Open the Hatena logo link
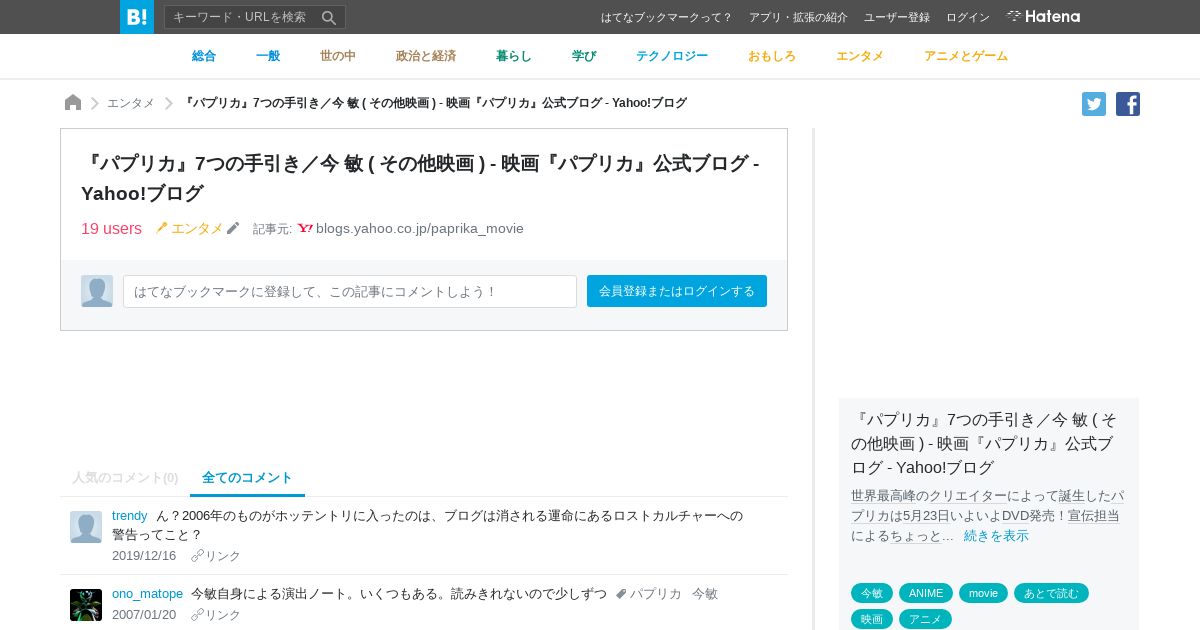 (1043, 16)
